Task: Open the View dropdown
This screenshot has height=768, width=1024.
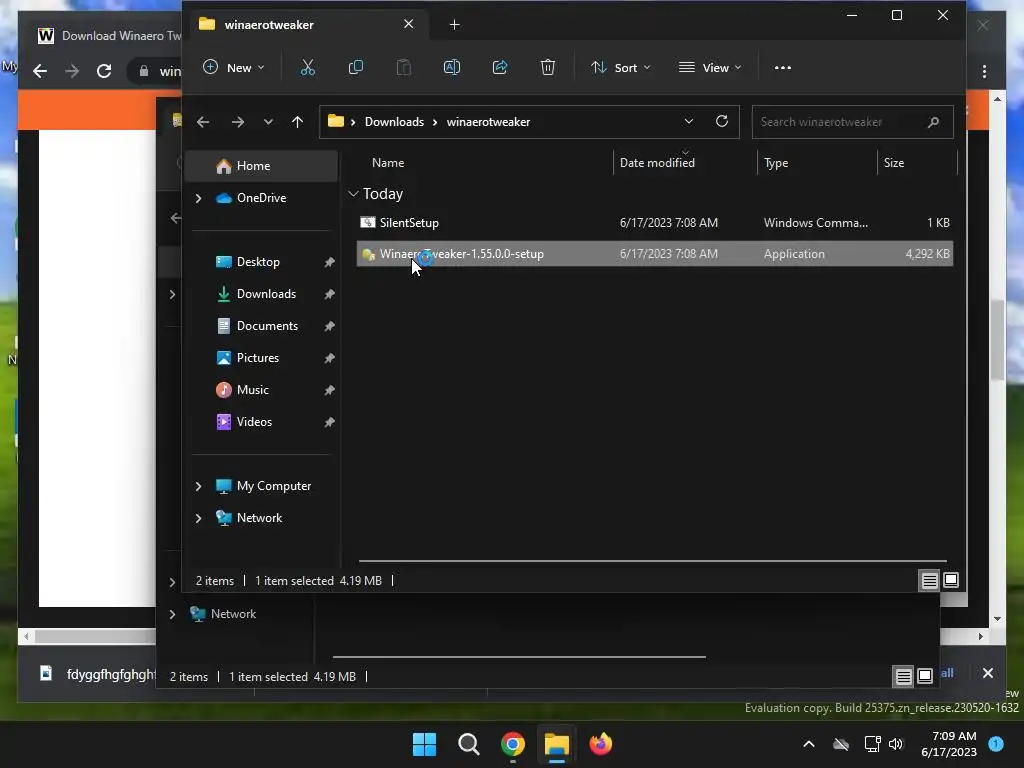Action: click(710, 67)
